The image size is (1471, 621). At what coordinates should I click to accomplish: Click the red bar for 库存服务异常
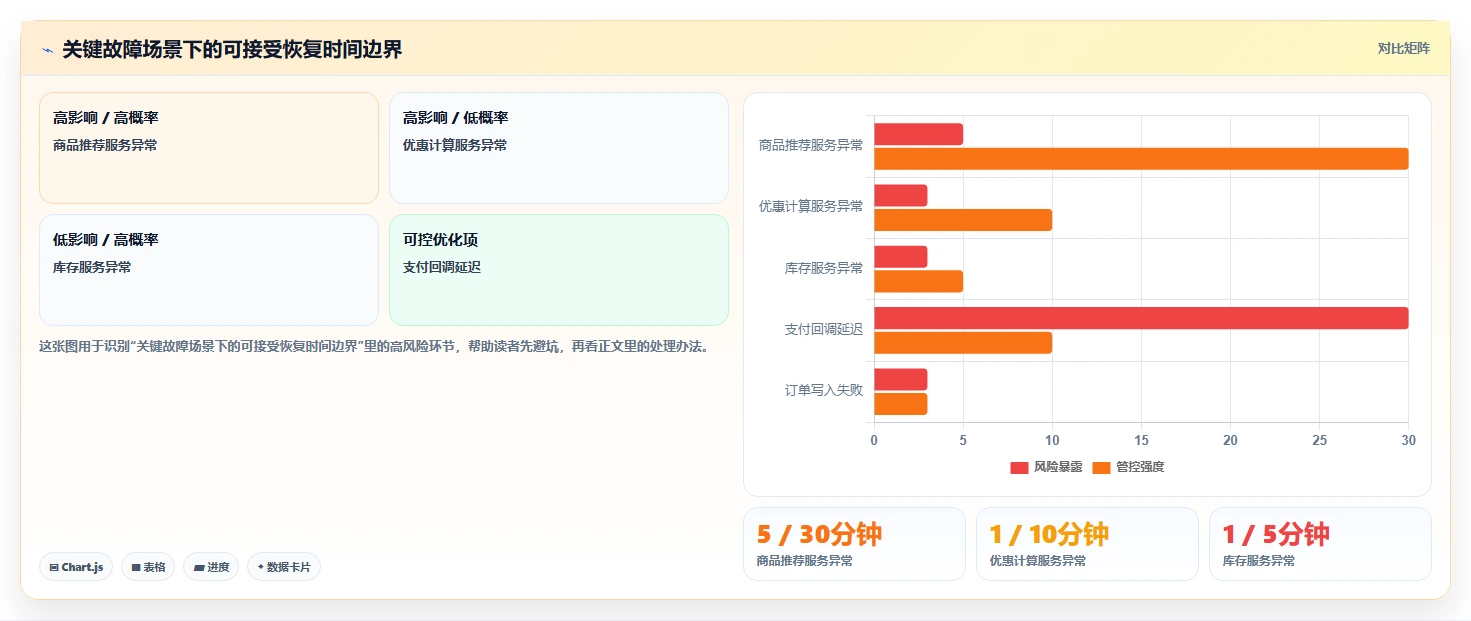[900, 257]
